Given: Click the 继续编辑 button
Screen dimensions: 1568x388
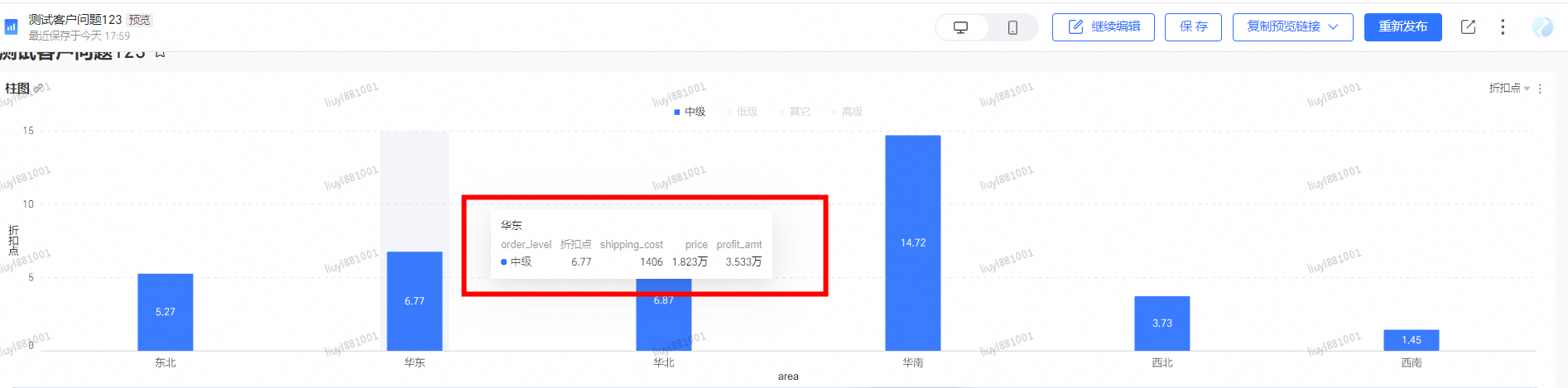Looking at the screenshot, I should pyautogui.click(x=1103, y=27).
